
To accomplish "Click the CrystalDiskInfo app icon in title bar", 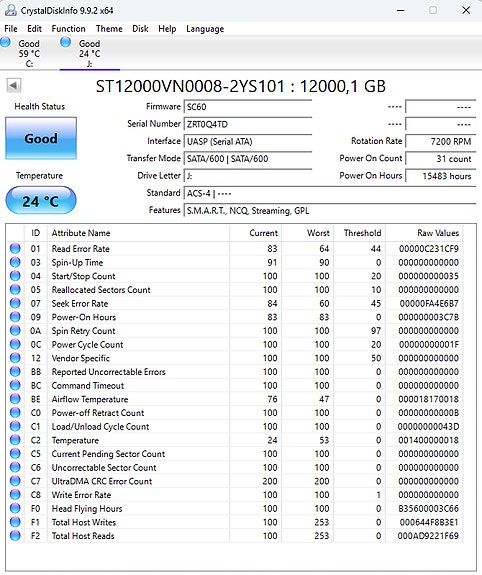I will (11, 10).
